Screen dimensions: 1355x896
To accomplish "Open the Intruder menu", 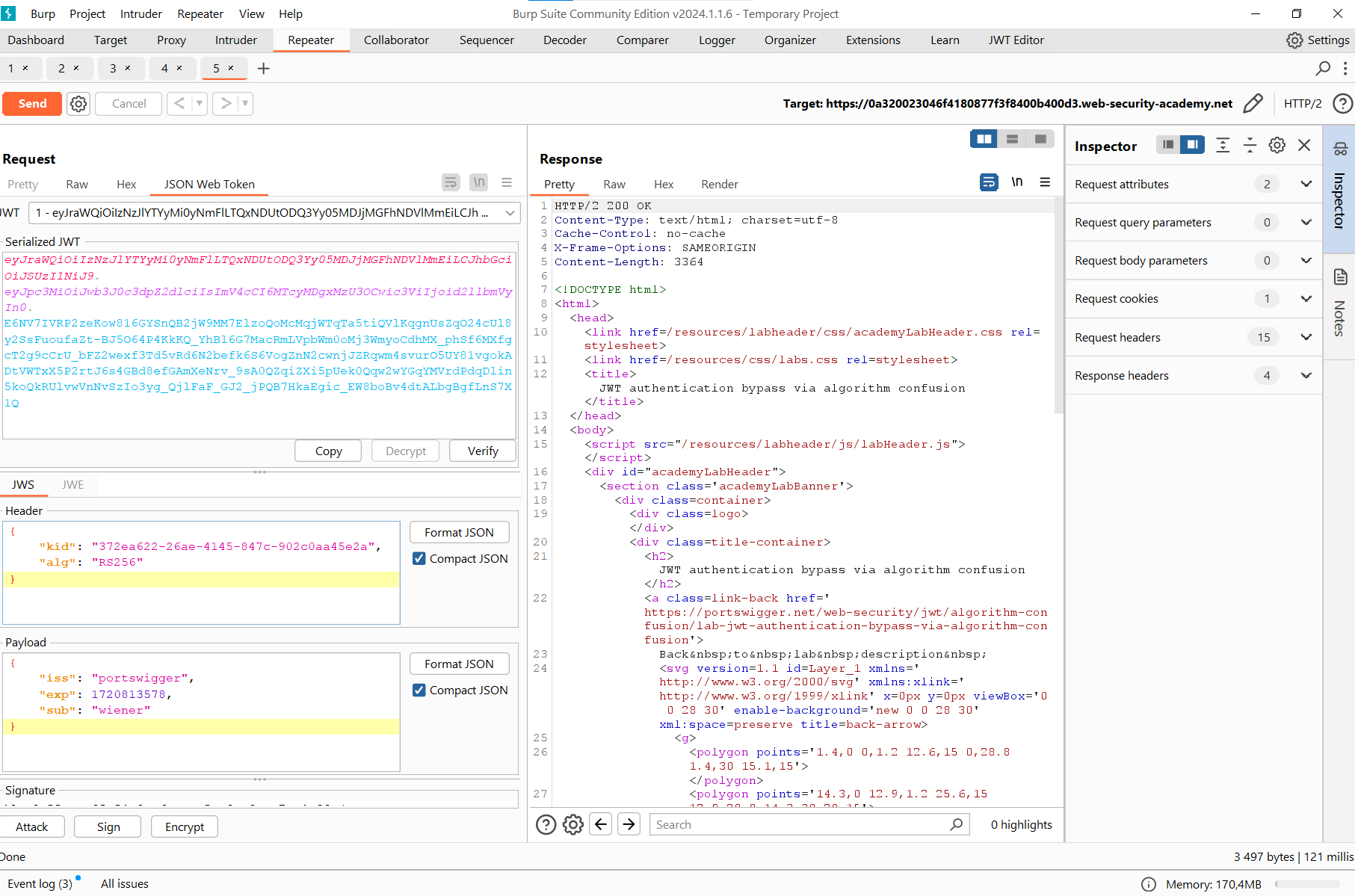I will [x=141, y=13].
